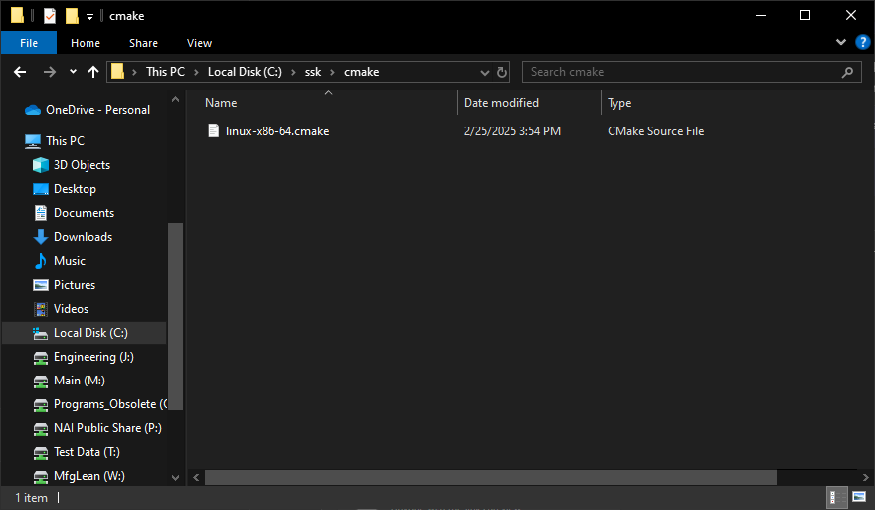The image size is (875, 510).
Task: Open Test Data (T:) drive
Action: pyautogui.click(x=86, y=452)
